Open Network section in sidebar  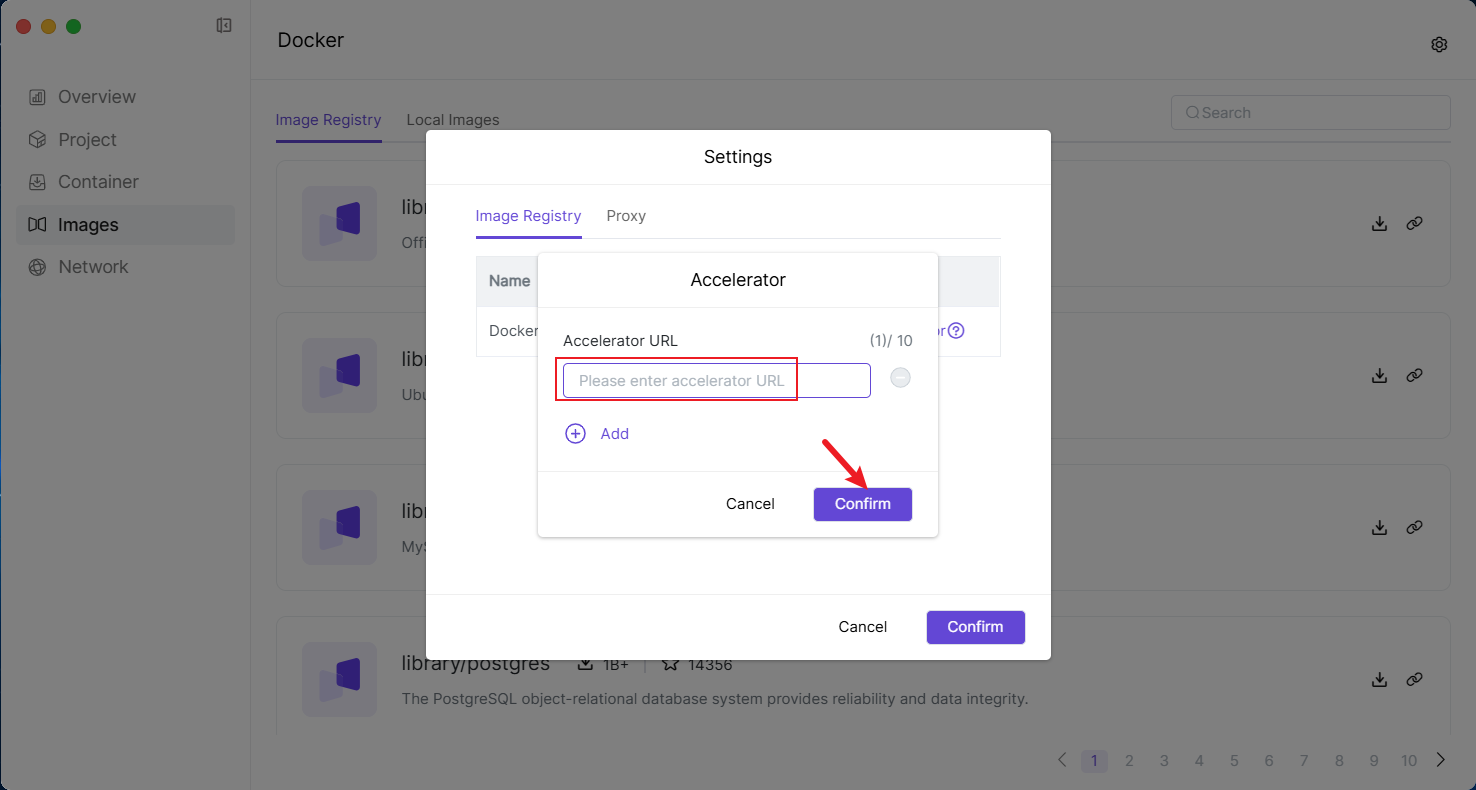pos(93,267)
